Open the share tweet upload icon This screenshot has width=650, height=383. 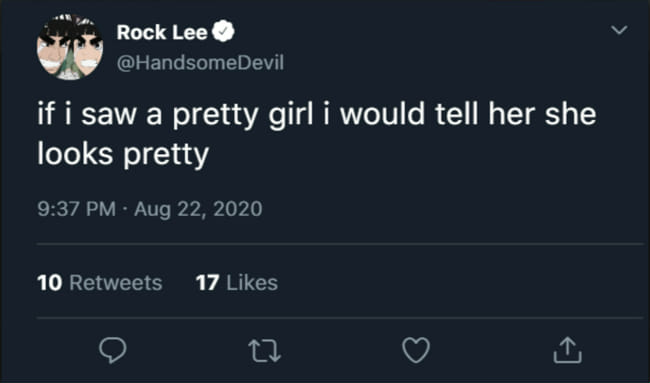(568, 350)
